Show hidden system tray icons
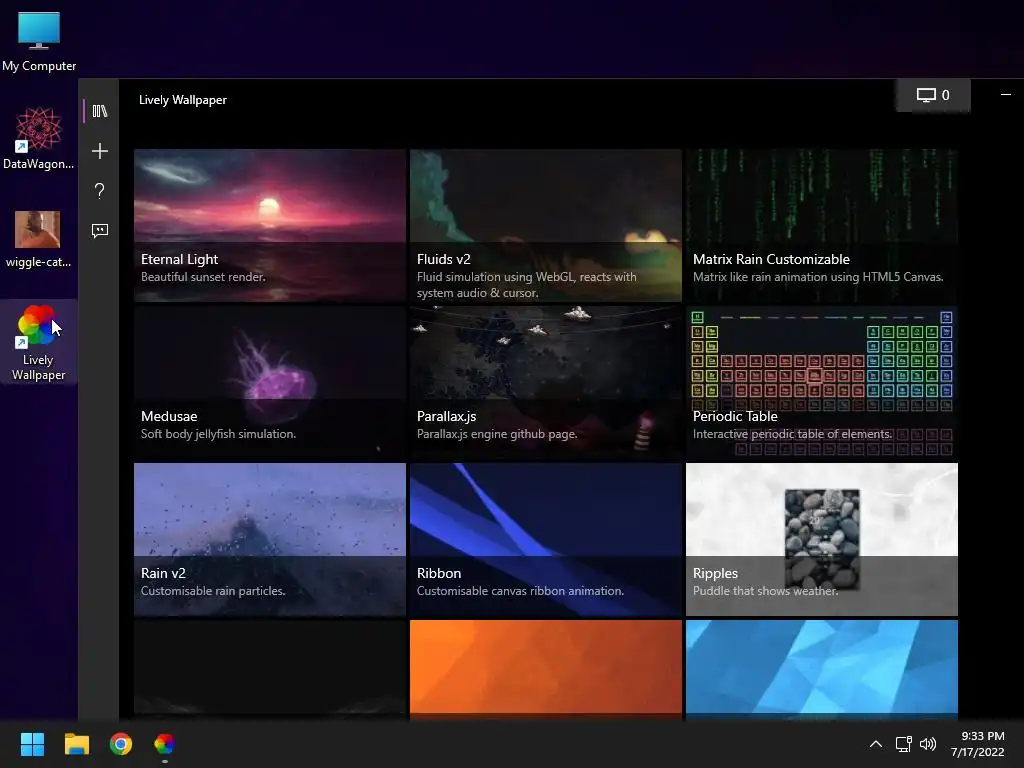Viewport: 1024px width, 768px height. (x=876, y=744)
